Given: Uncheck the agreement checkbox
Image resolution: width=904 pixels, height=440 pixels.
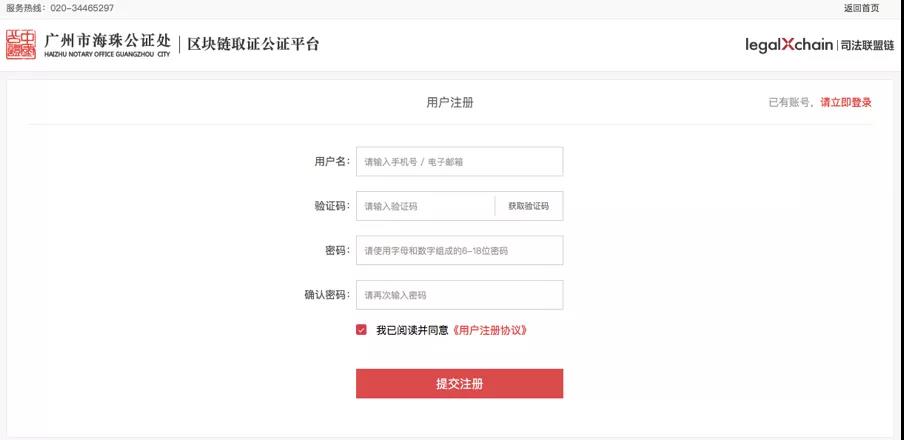Looking at the screenshot, I should [361, 330].
